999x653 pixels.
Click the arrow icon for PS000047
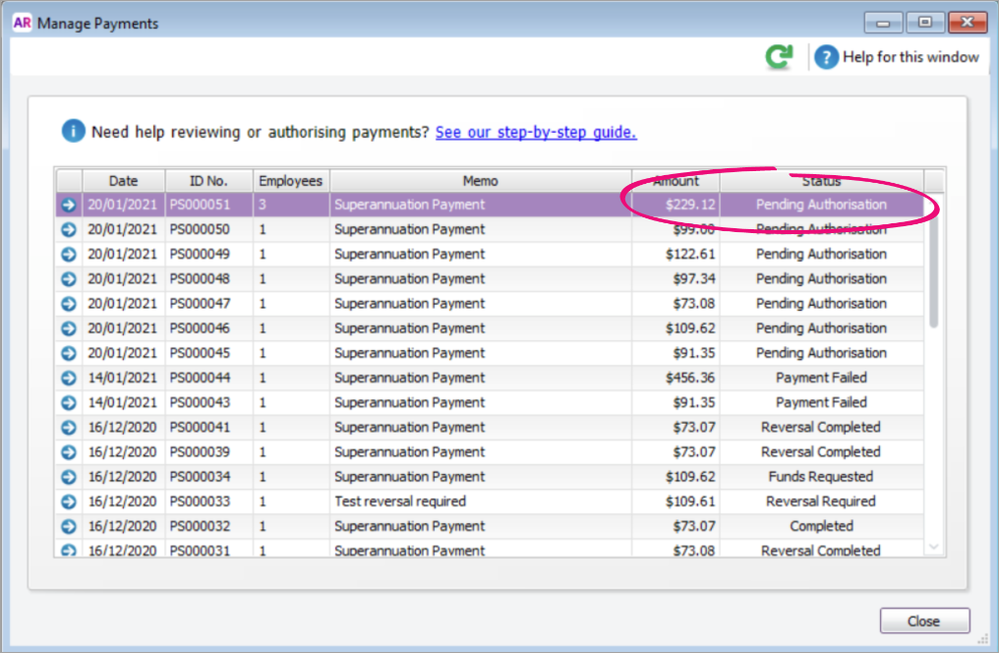pos(68,304)
